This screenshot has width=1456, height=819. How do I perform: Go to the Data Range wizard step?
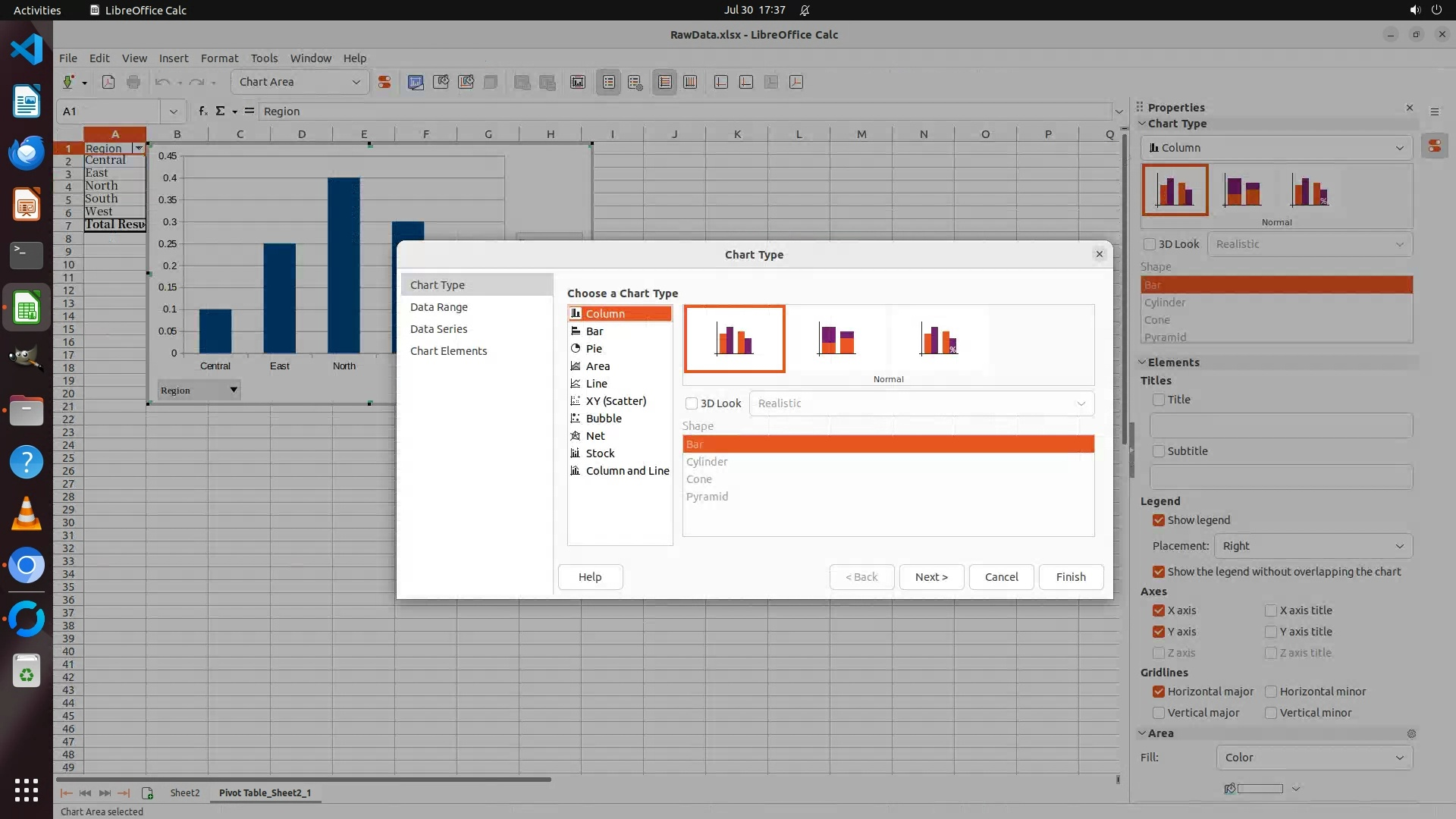coord(439,307)
